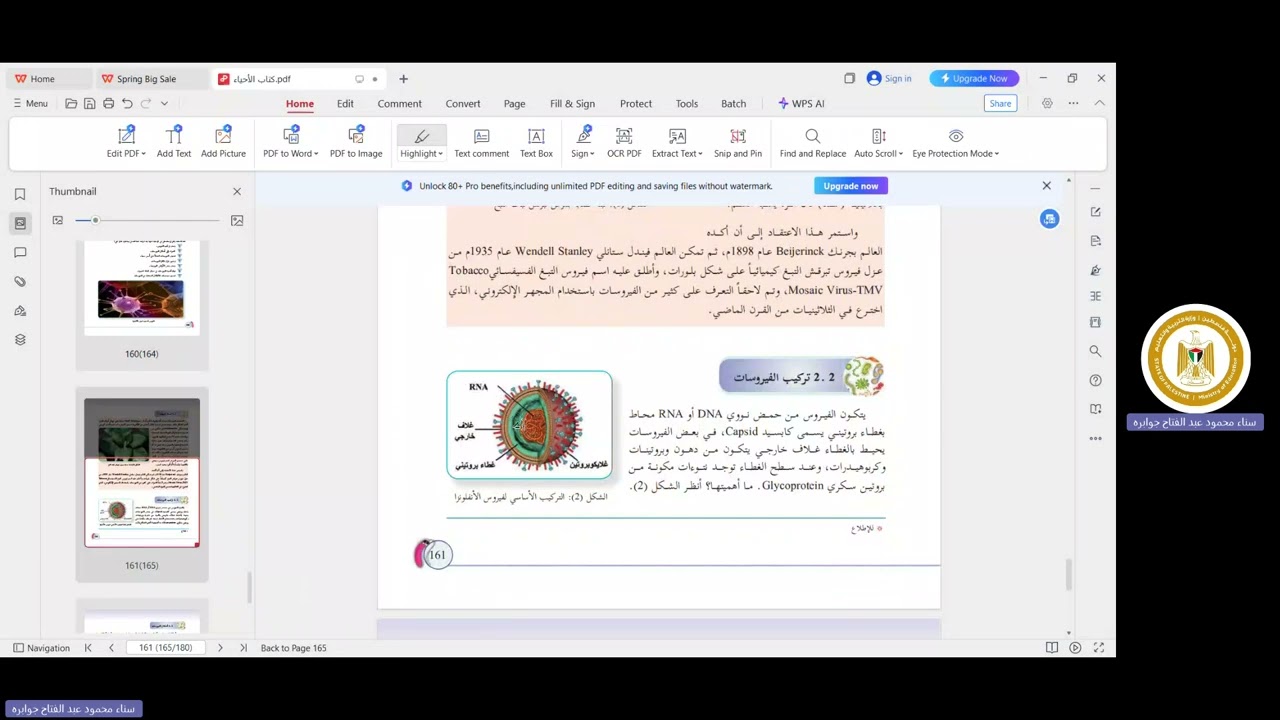Insert a Text comment

[x=481, y=142]
